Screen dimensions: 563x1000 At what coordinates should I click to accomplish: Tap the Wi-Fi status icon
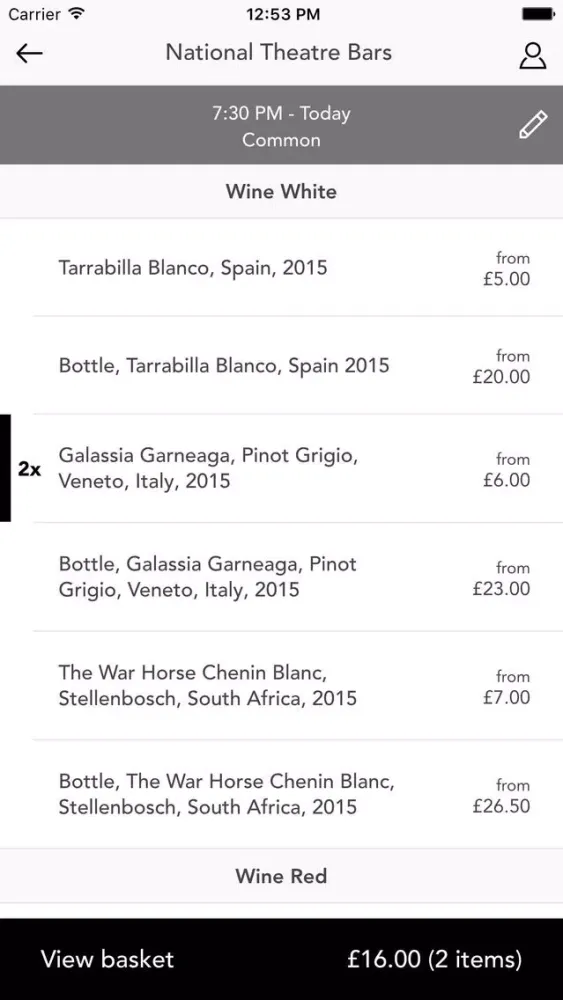77,13
